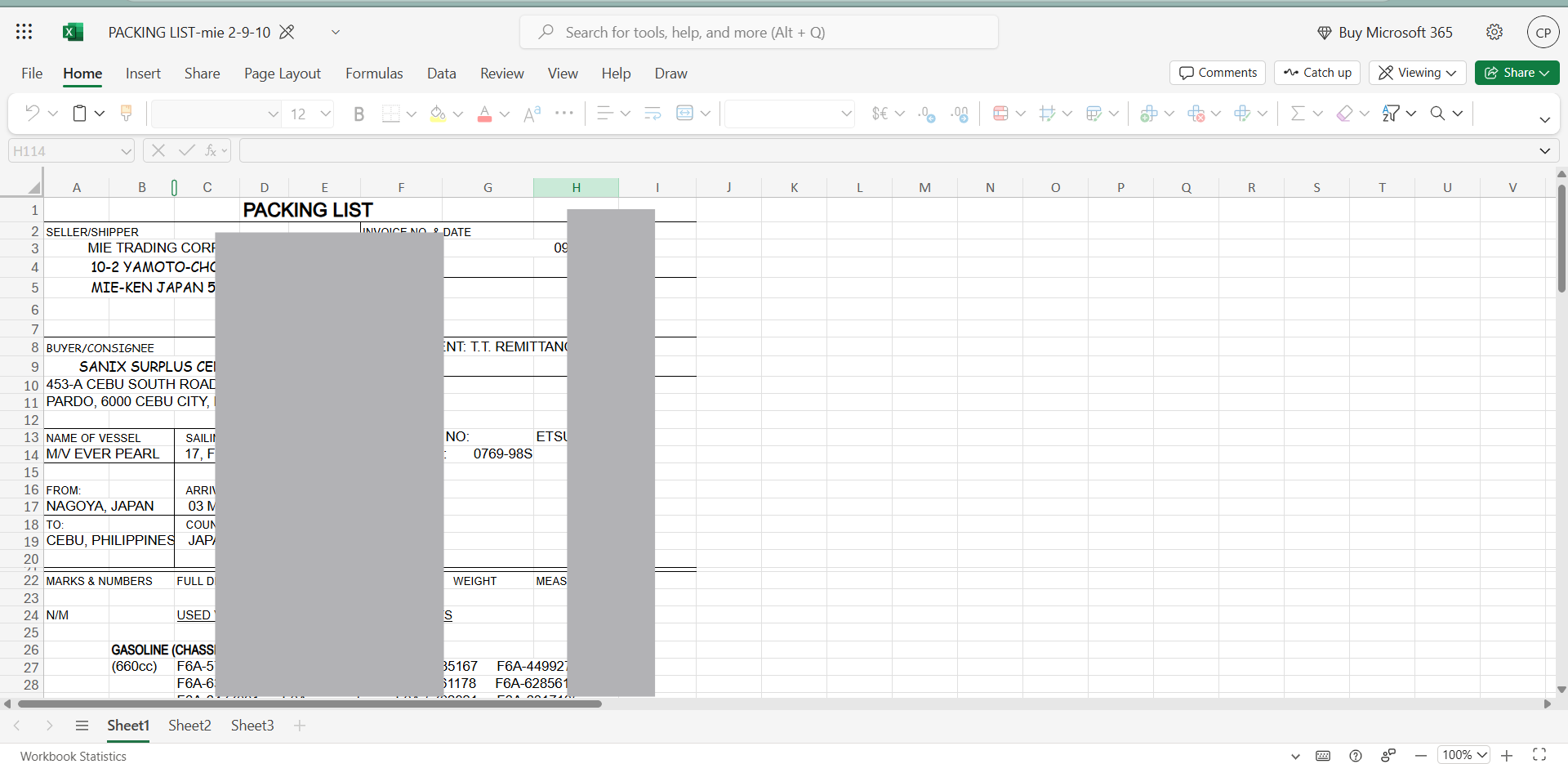Screen dimensions: 1568x764
Task: Click the currency format icon
Action: pyautogui.click(x=880, y=114)
